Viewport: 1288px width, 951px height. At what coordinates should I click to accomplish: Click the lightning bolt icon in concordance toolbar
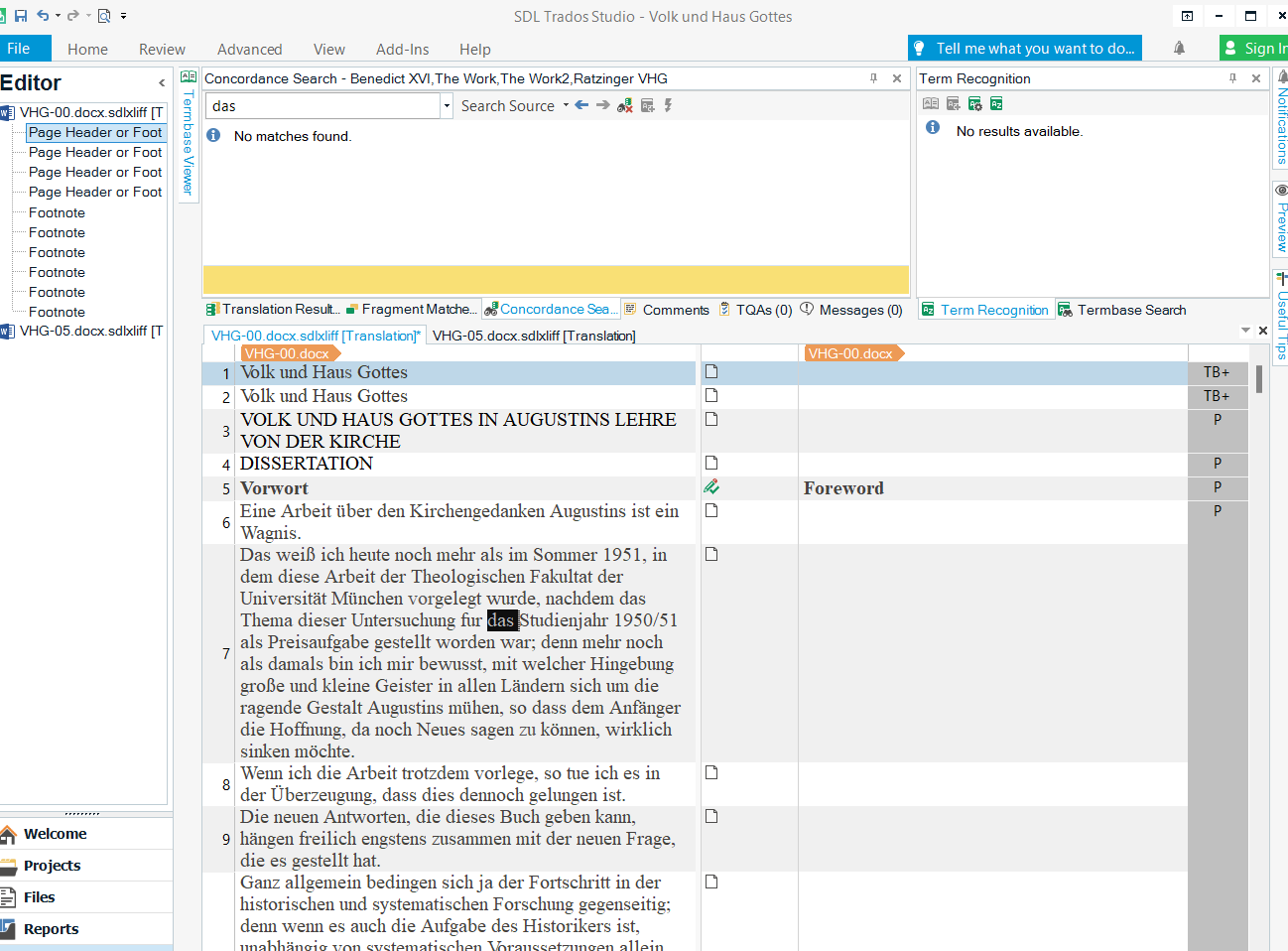(x=669, y=105)
